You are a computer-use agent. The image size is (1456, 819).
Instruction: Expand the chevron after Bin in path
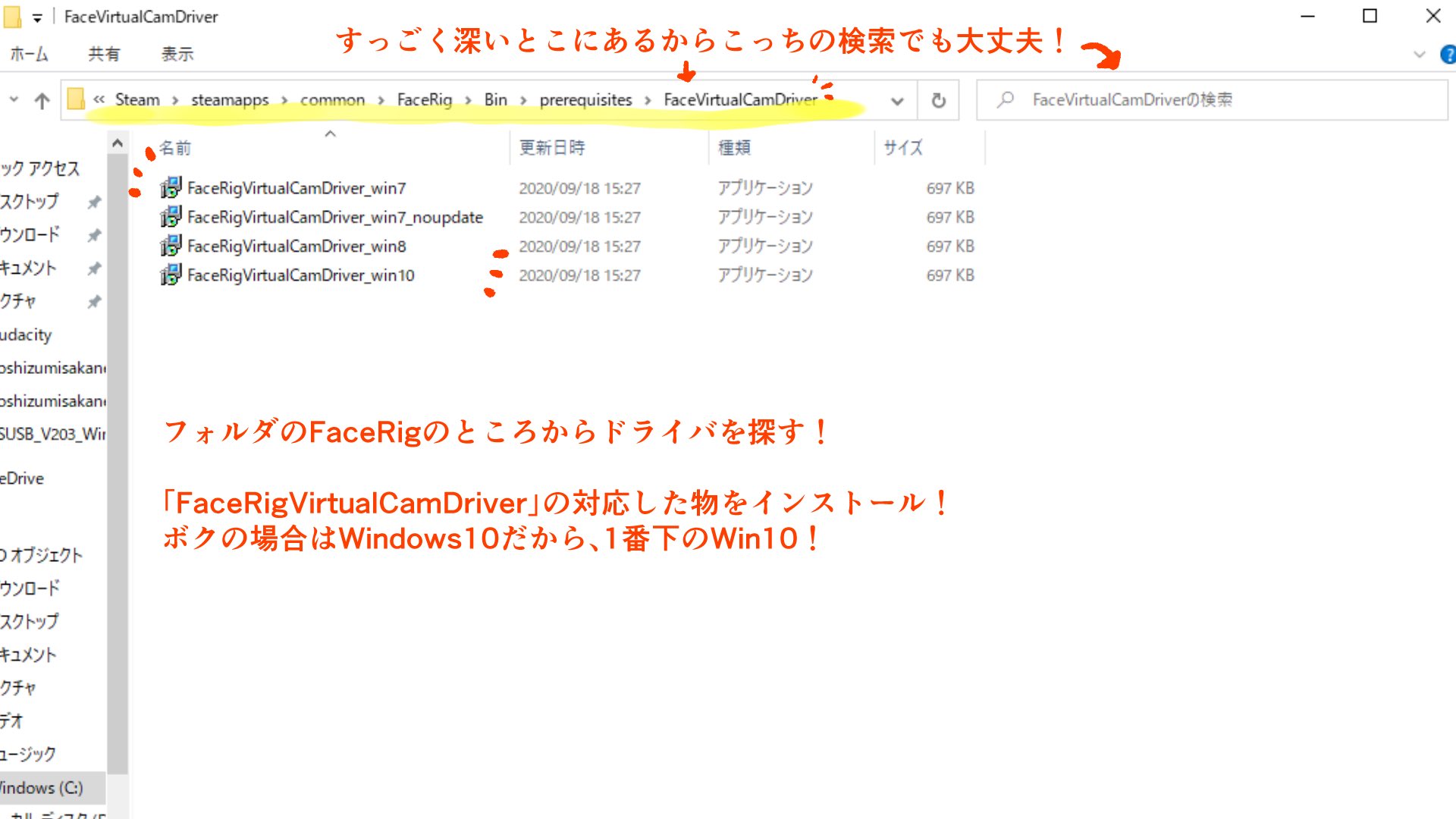(523, 100)
